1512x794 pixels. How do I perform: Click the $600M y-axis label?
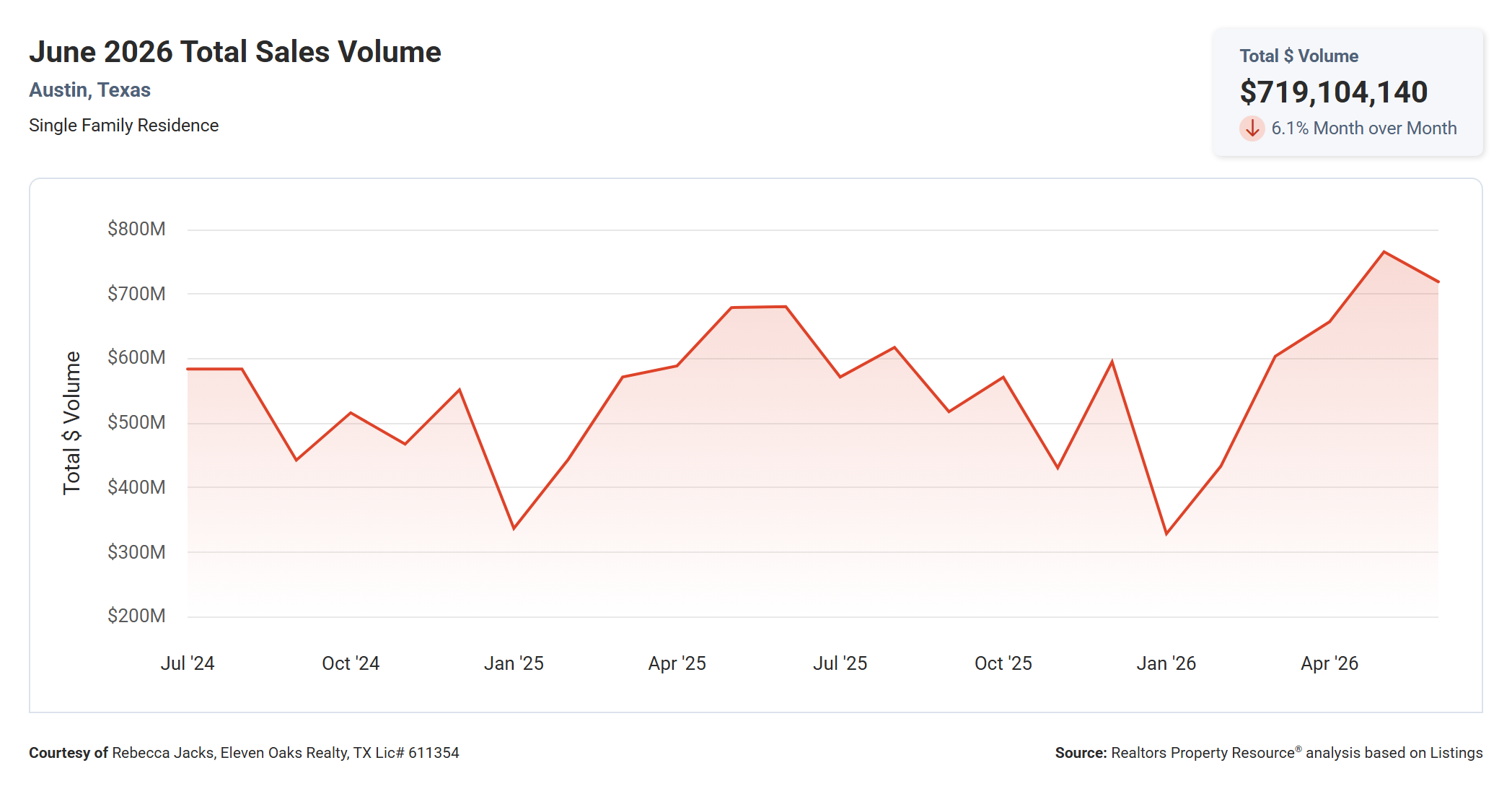point(136,358)
